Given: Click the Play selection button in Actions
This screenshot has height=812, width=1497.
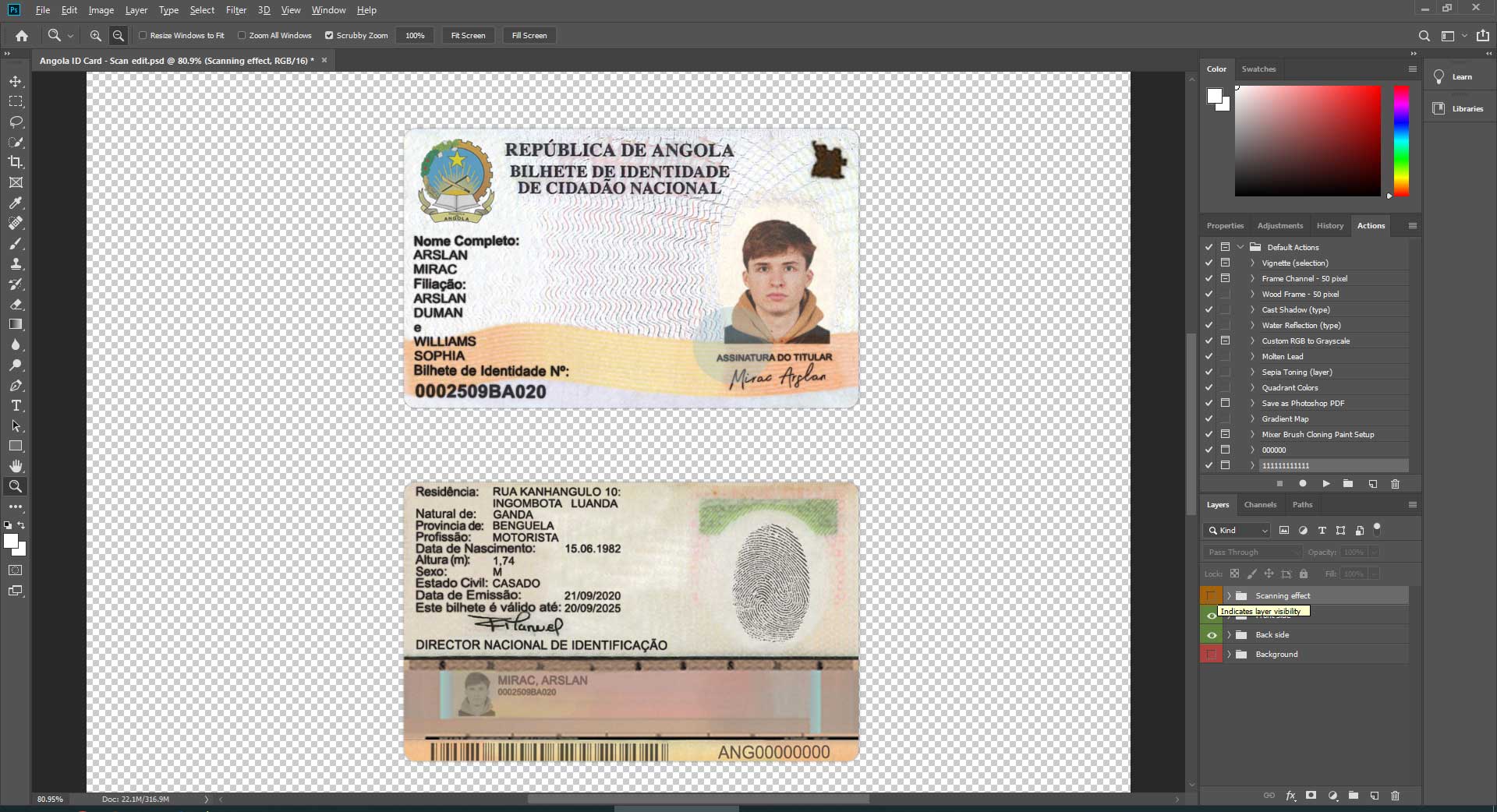Looking at the screenshot, I should click(1325, 484).
